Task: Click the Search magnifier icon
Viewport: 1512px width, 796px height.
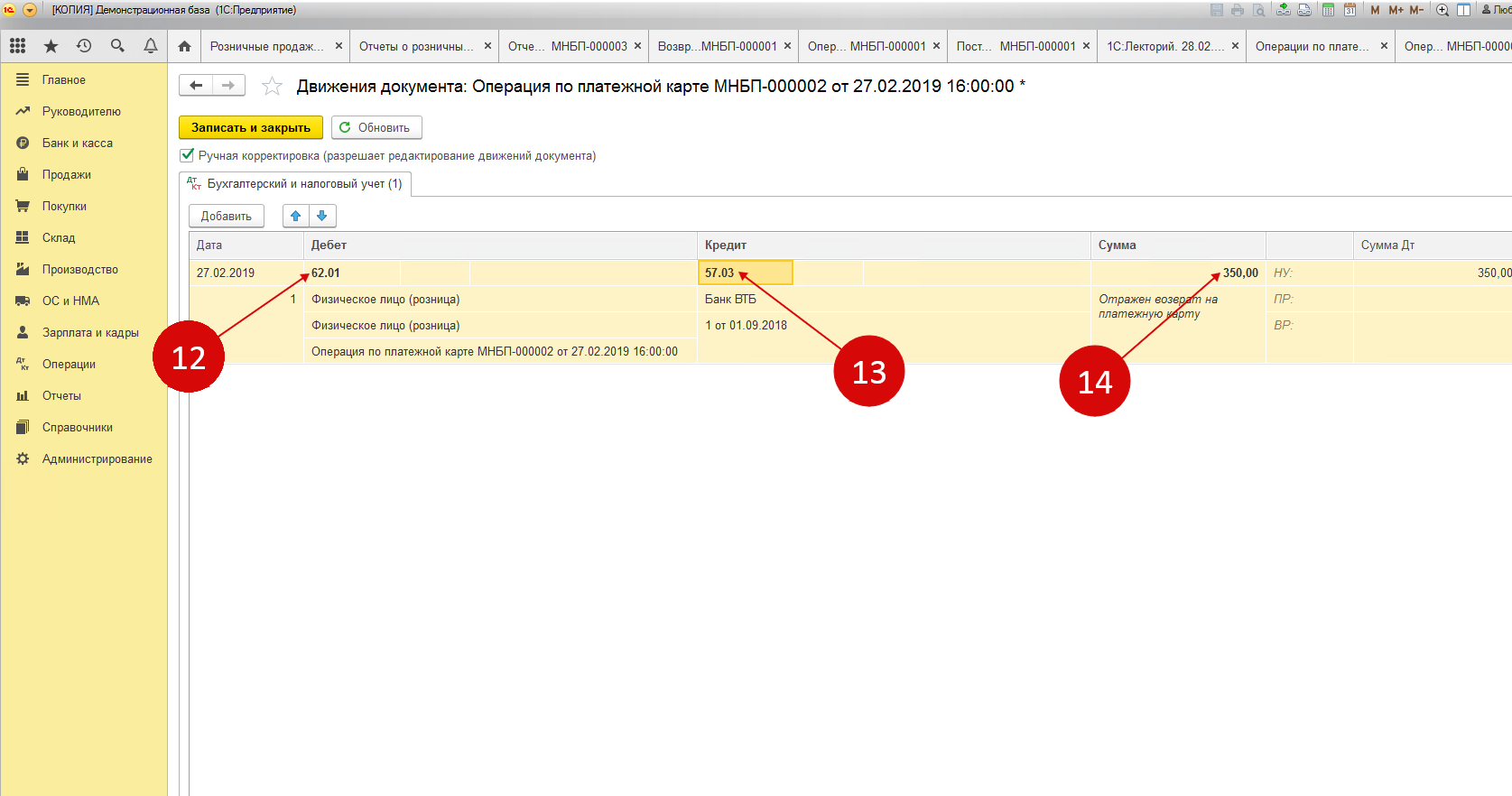Action: (x=117, y=46)
